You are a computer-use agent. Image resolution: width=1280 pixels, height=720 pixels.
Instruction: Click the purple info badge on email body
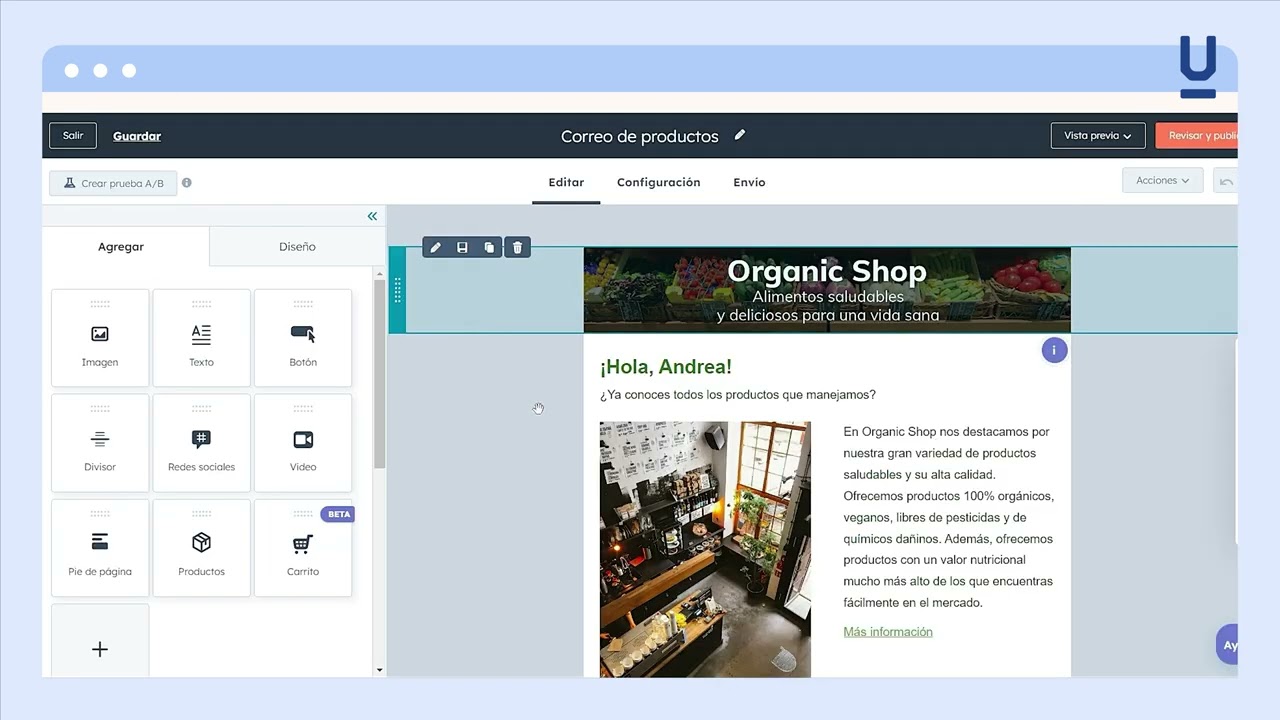[x=1054, y=350]
